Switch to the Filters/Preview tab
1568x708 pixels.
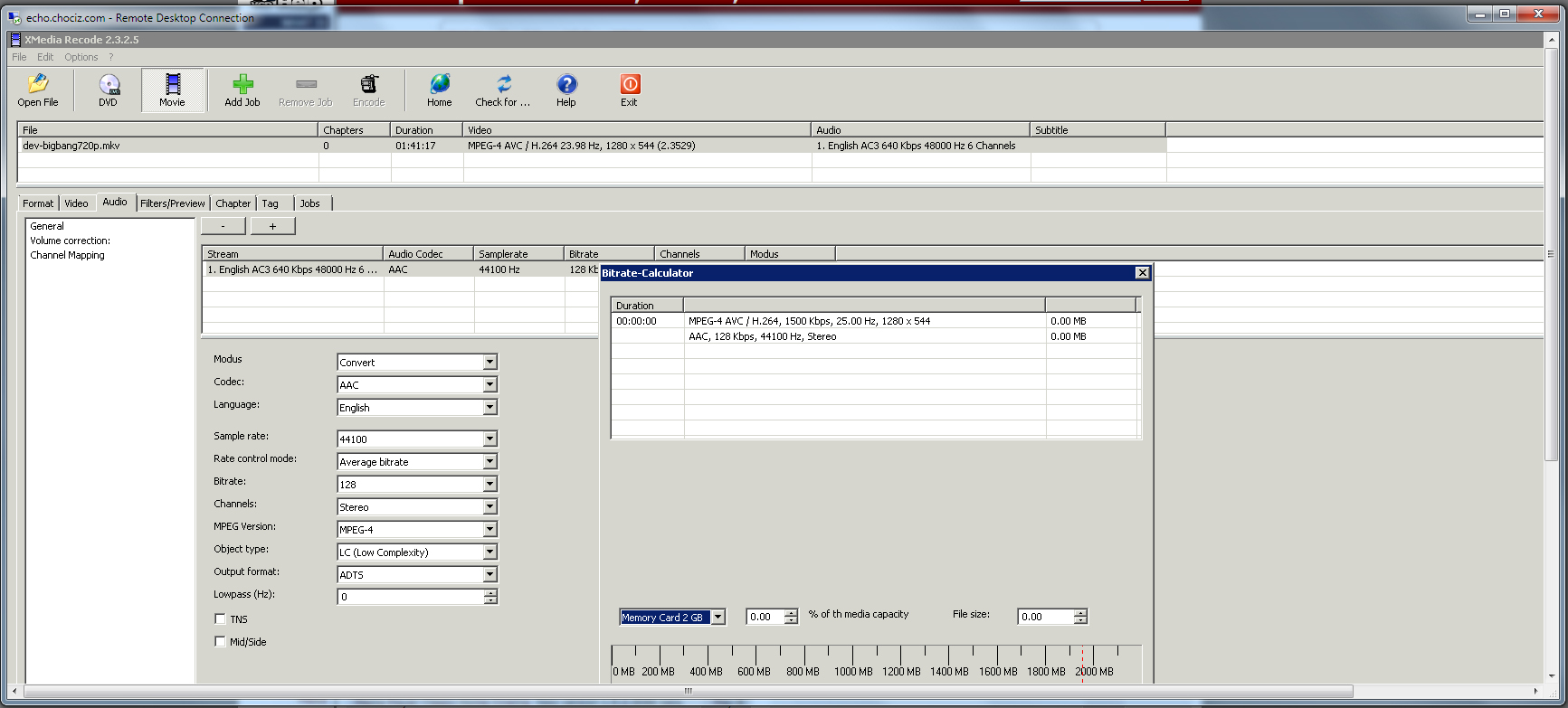tap(173, 203)
